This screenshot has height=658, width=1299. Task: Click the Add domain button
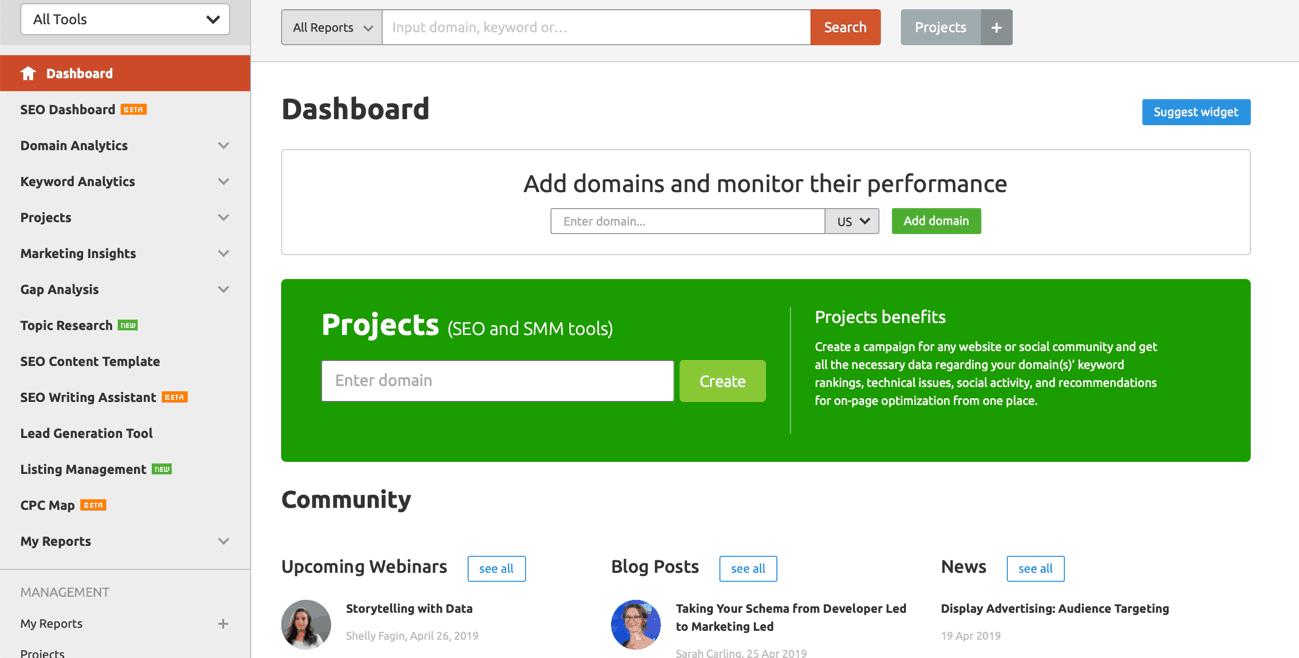936,221
